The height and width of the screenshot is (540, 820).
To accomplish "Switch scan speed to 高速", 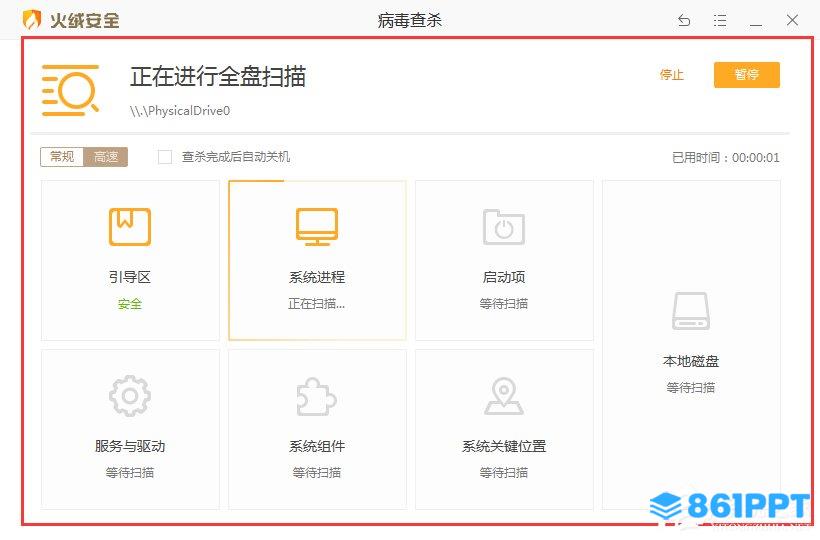I will 106,157.
